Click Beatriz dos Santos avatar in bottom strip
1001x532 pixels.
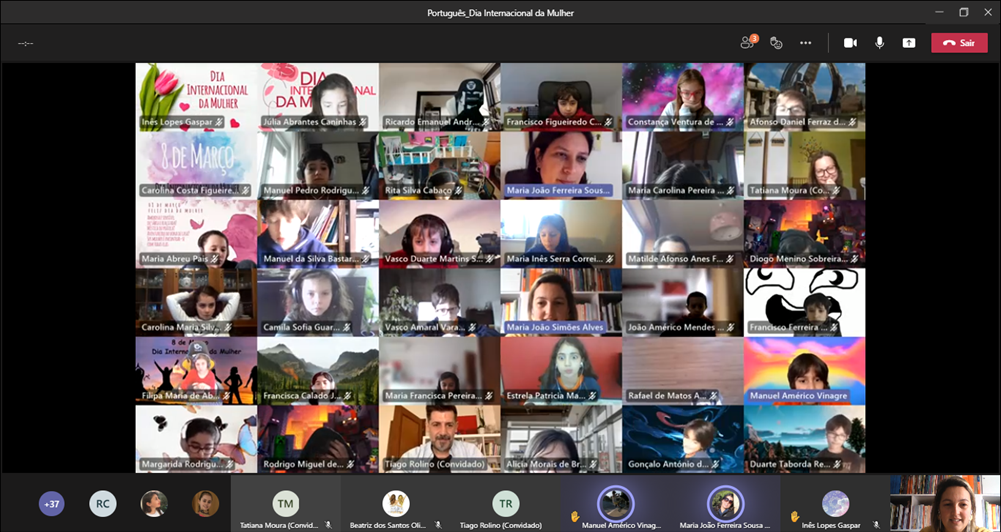(x=396, y=502)
